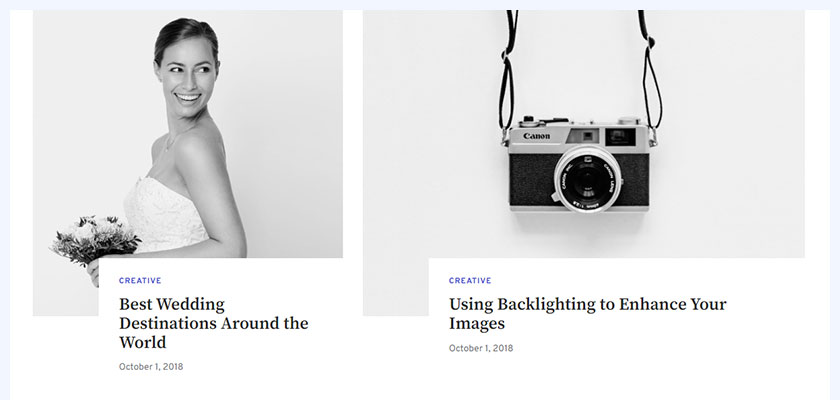Click the camera's round lens
840x400 pixels.
tap(588, 180)
